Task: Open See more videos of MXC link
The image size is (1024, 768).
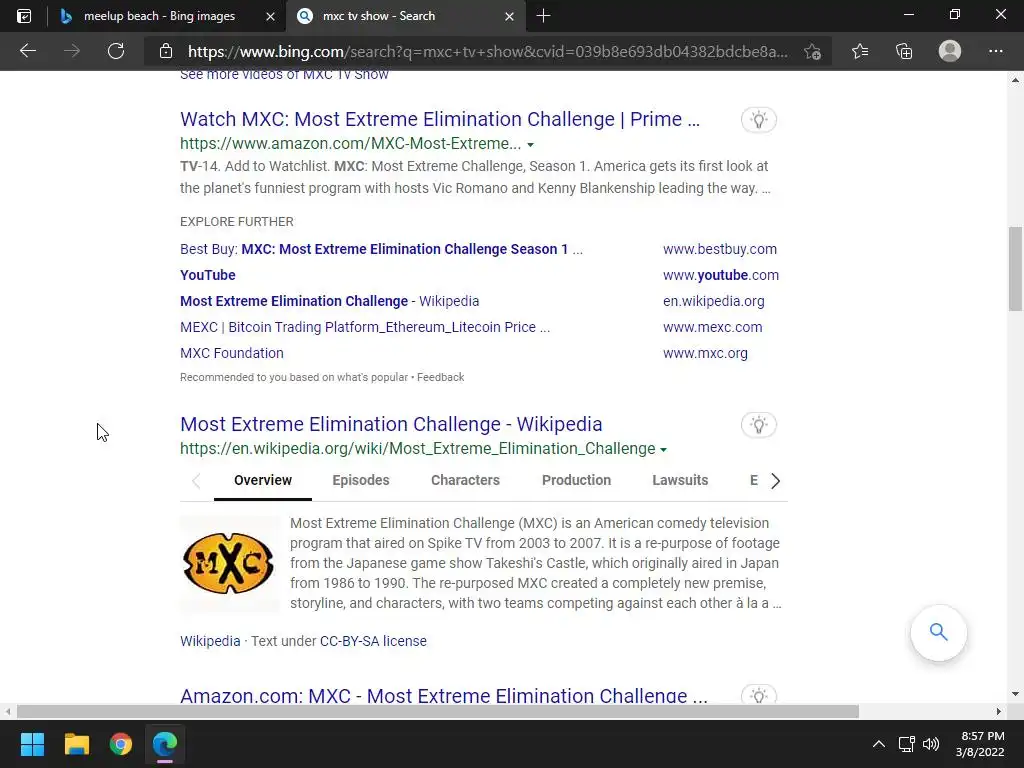Action: [284, 74]
